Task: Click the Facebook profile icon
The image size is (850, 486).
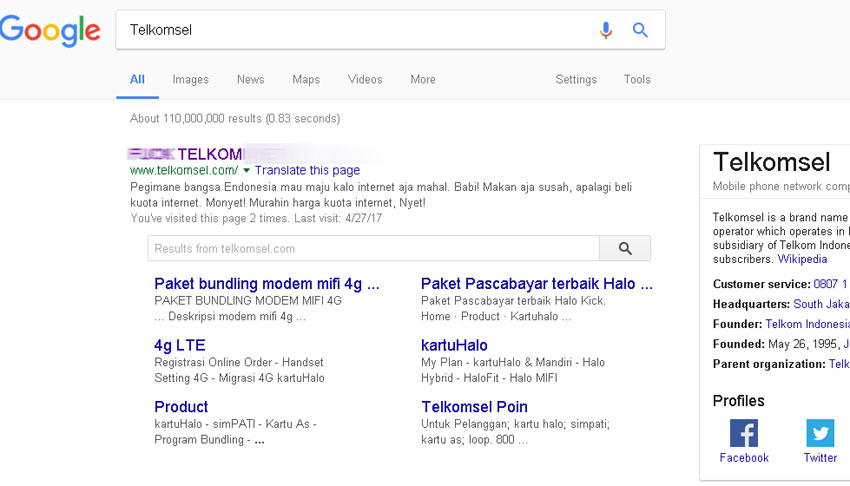Action: click(x=744, y=433)
